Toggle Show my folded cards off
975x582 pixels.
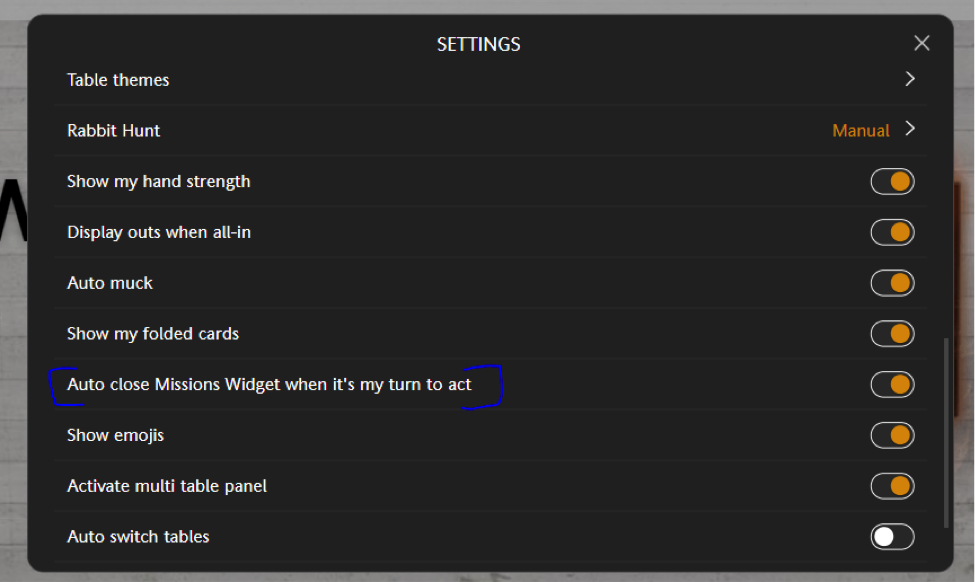892,334
